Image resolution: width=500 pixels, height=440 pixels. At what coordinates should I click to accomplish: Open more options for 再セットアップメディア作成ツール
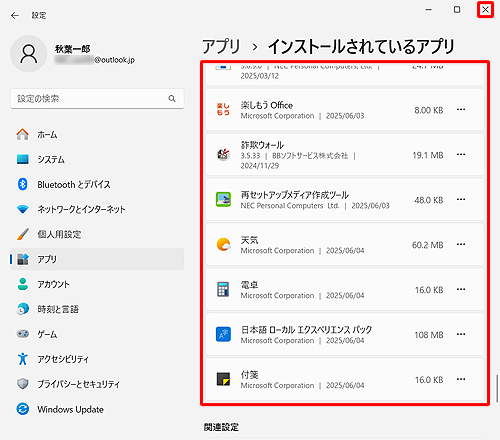pyautogui.click(x=461, y=199)
